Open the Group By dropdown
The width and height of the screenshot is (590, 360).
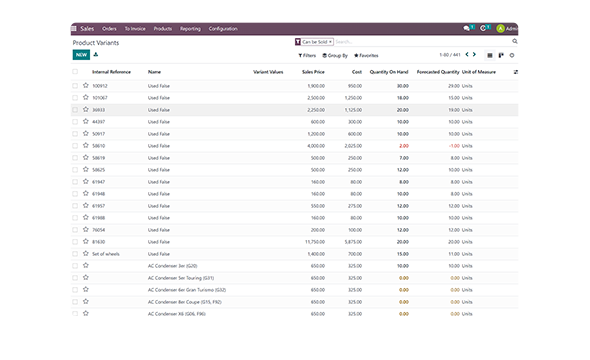[x=335, y=55]
